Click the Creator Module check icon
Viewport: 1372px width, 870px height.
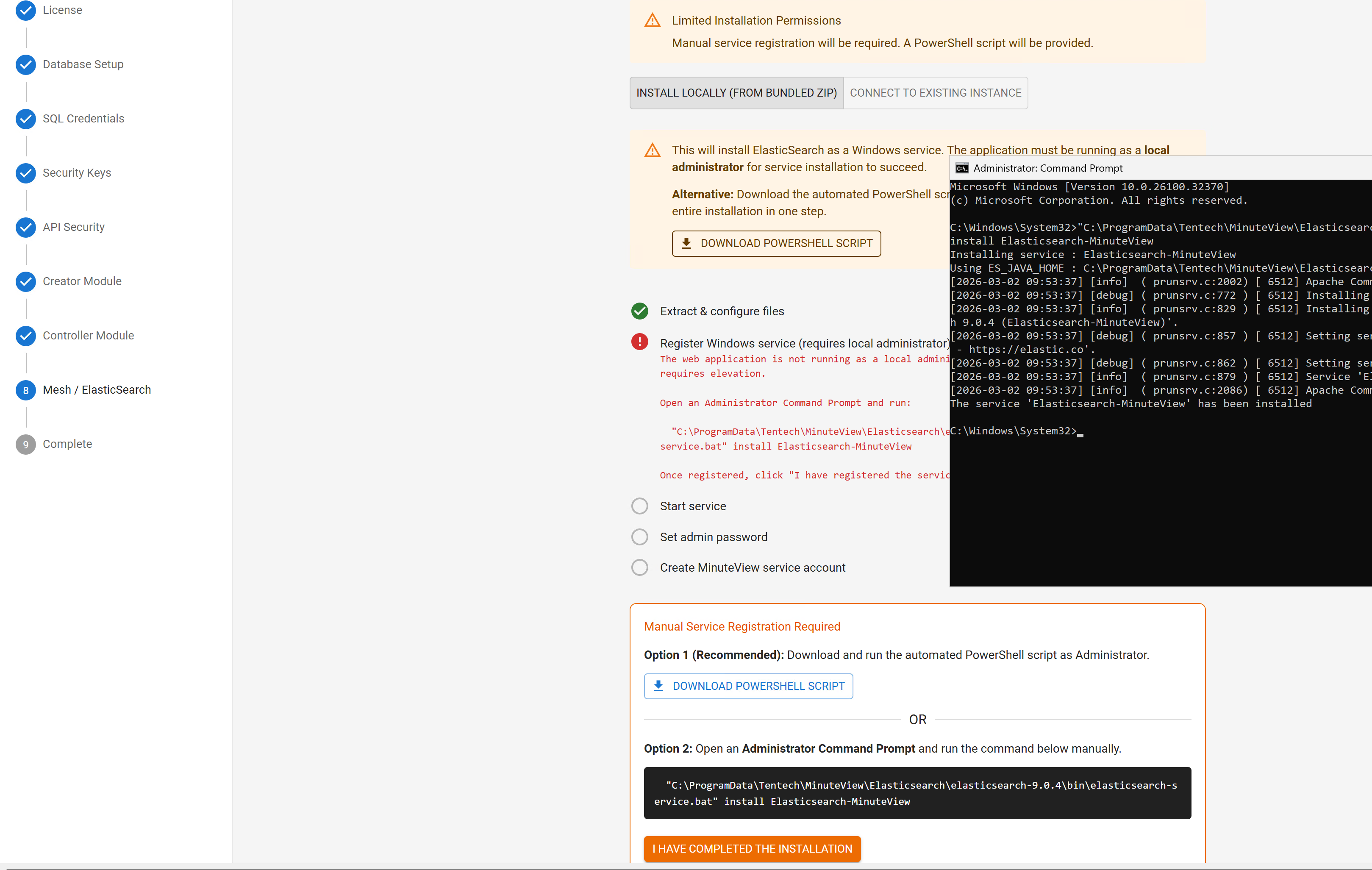click(x=26, y=281)
